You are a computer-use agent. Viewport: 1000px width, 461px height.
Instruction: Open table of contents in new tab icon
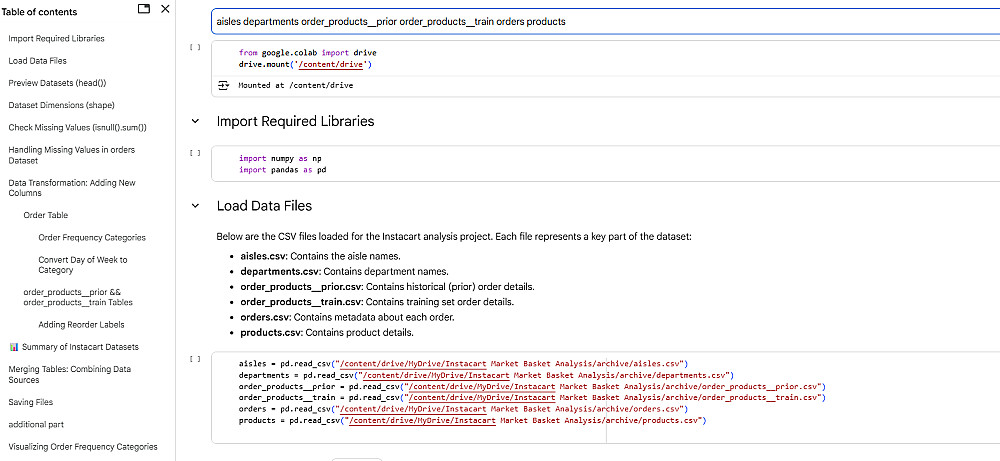pyautogui.click(x=143, y=9)
